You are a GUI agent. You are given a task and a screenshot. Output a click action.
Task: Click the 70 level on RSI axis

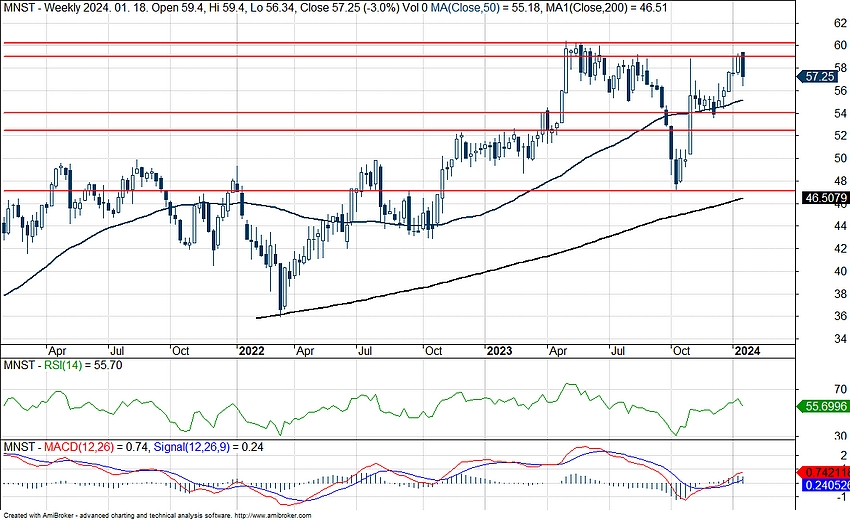tap(813, 390)
